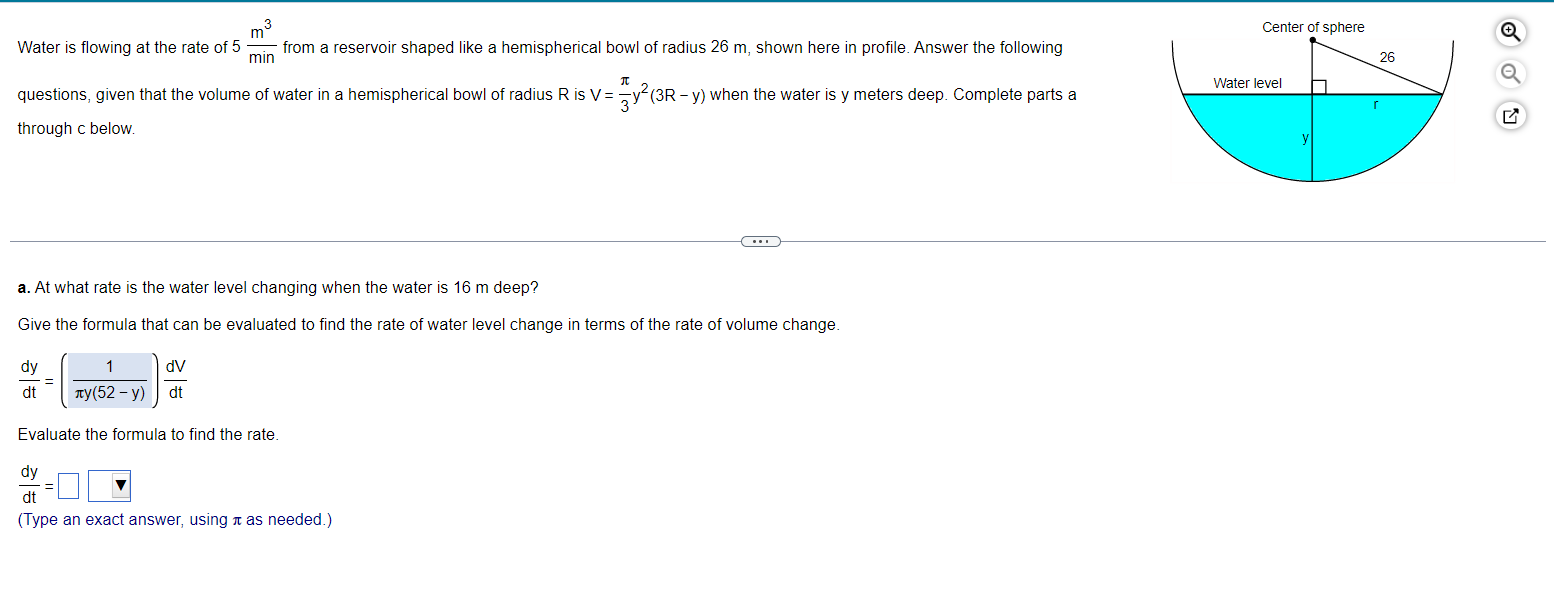Click the bottom icon in the right sidebar
The image size is (1554, 595).
(1510, 115)
